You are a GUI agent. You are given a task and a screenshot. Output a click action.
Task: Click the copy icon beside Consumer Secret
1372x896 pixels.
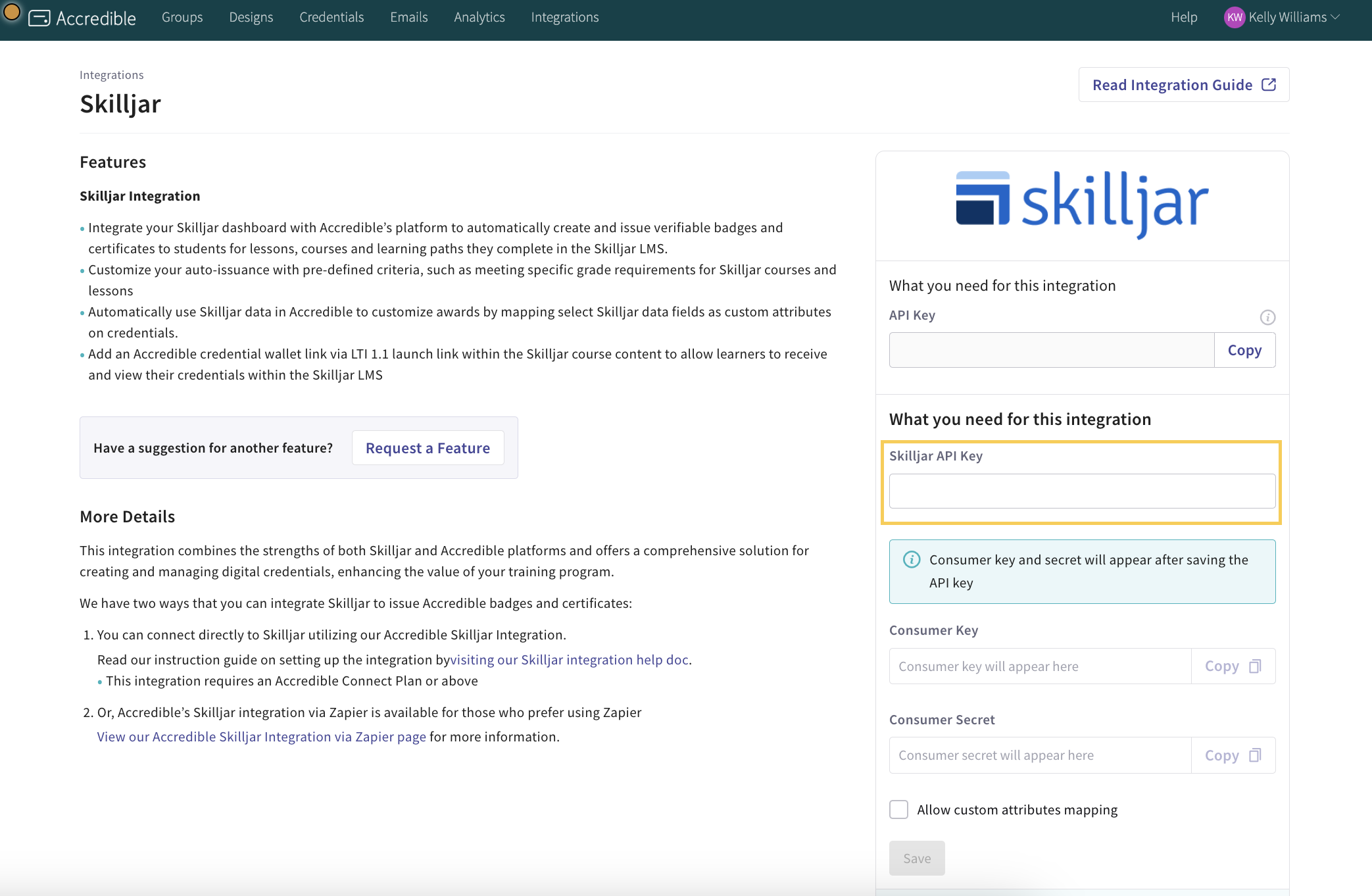1255,755
